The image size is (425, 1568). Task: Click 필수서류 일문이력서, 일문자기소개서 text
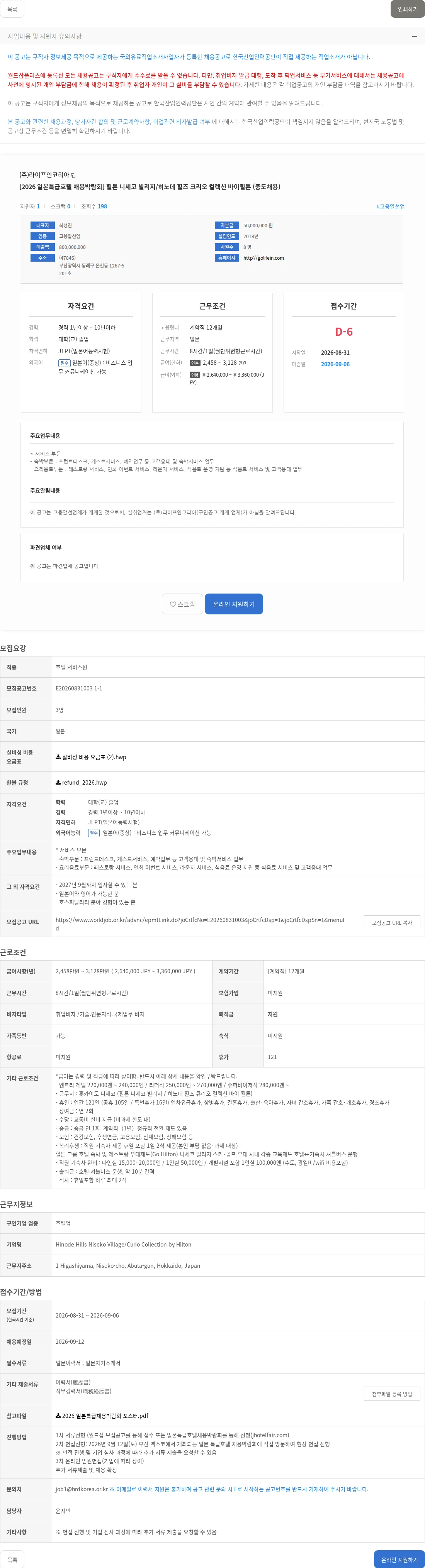click(88, 1363)
